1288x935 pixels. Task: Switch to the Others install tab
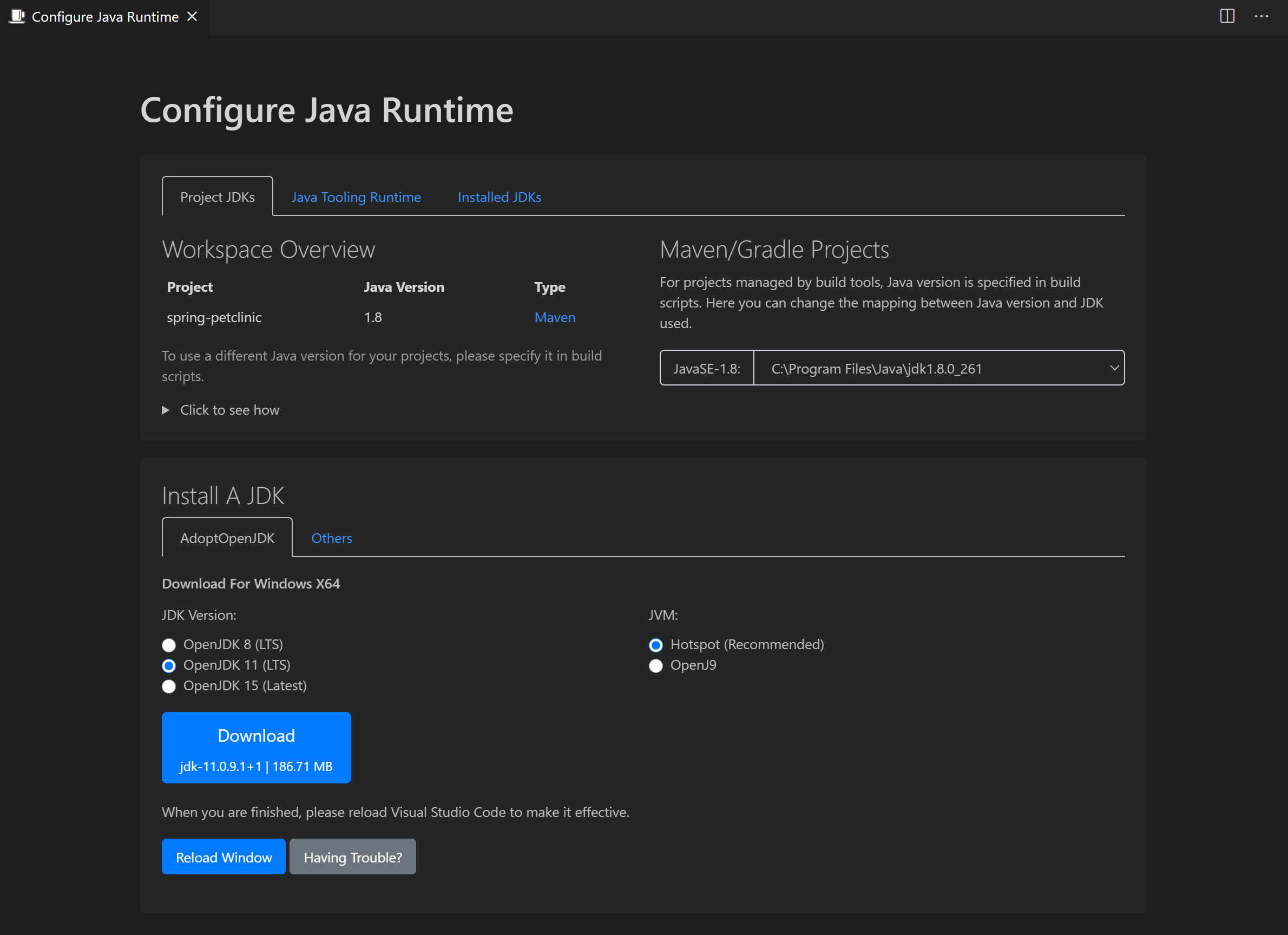332,538
